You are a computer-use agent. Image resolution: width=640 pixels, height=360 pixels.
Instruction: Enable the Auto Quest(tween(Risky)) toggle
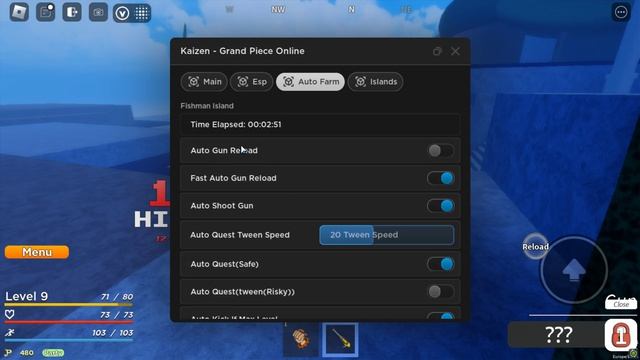(x=440, y=291)
